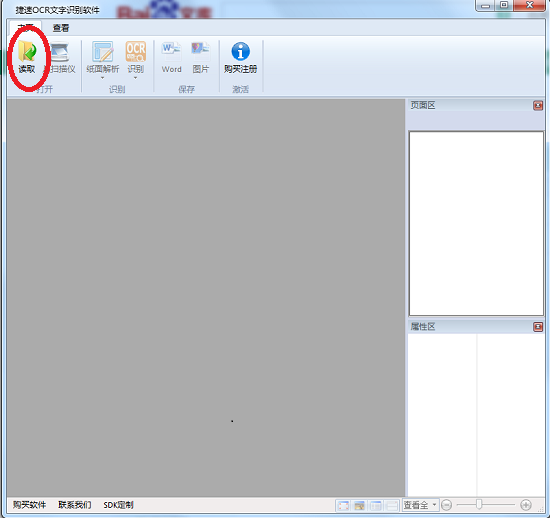
Task: Zoom out with the minus icon
Action: [x=447, y=505]
